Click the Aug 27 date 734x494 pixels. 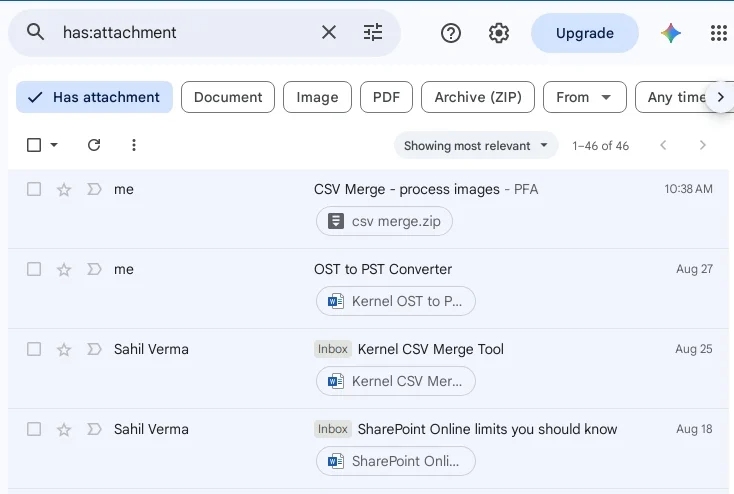[x=694, y=269]
